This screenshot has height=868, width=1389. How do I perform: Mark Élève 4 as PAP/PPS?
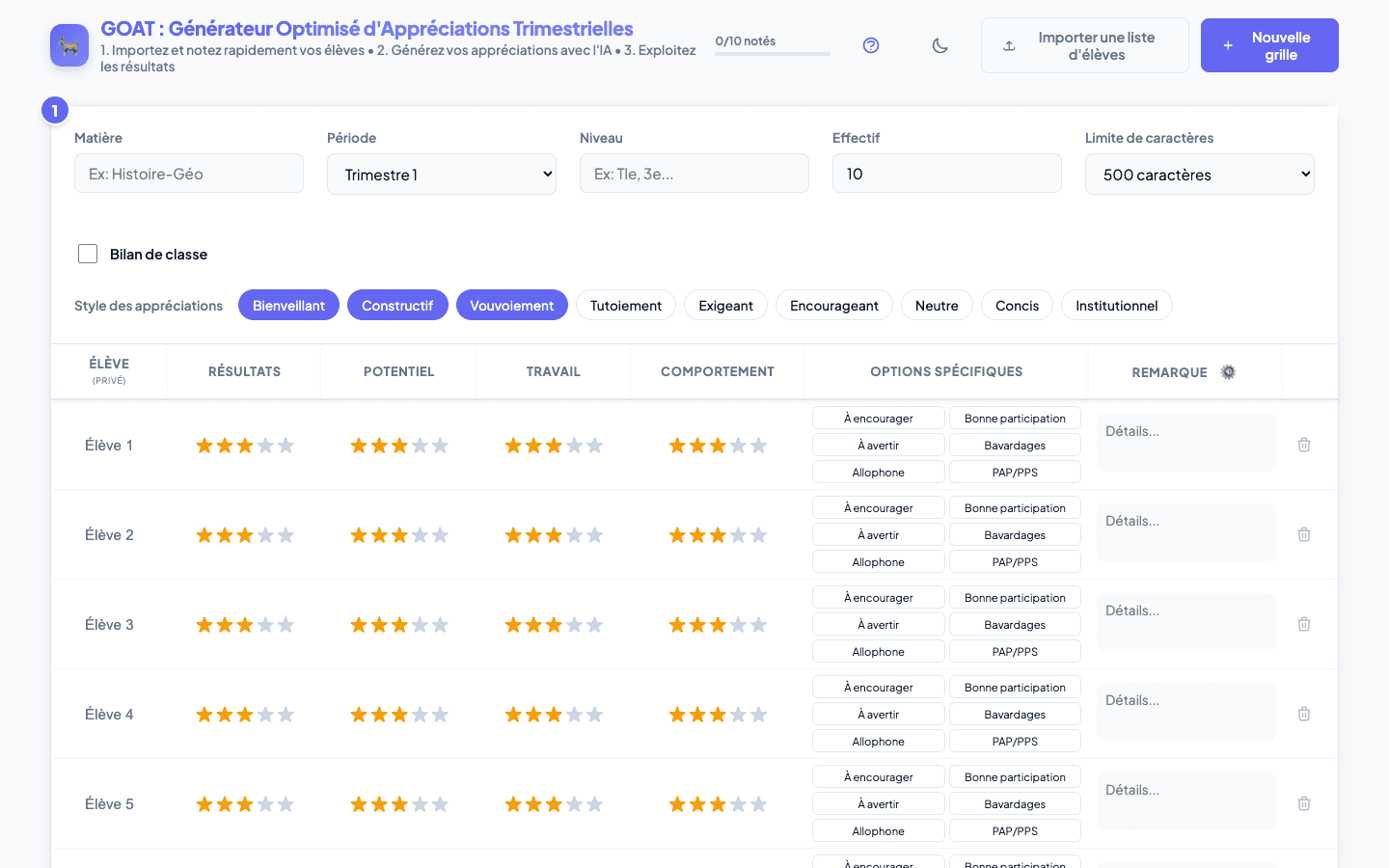click(1015, 742)
